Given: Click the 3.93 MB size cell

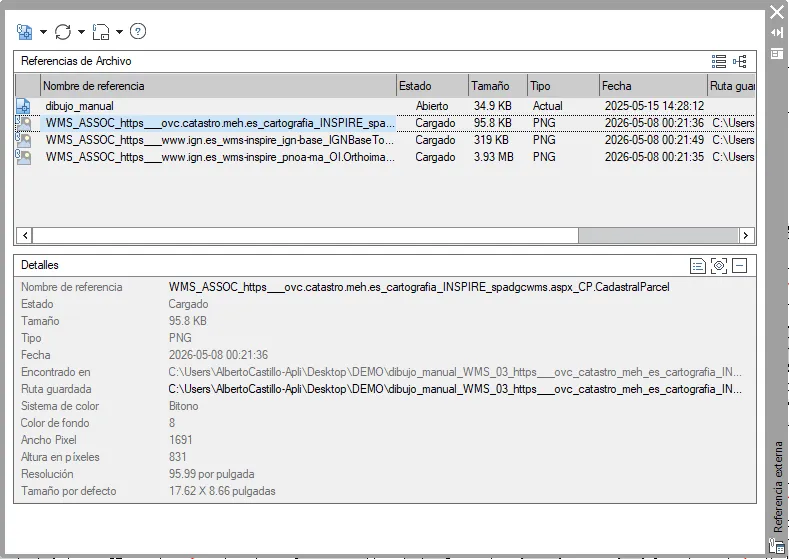Looking at the screenshot, I should (494, 157).
